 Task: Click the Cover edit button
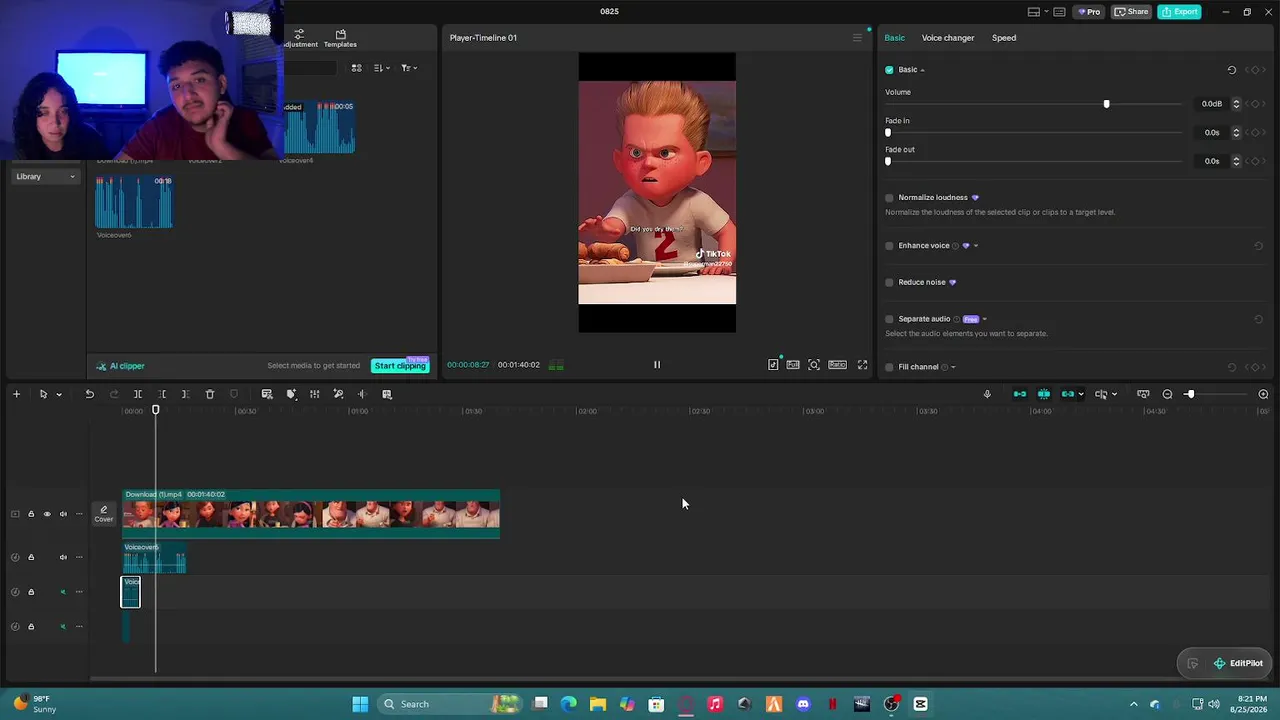click(103, 514)
